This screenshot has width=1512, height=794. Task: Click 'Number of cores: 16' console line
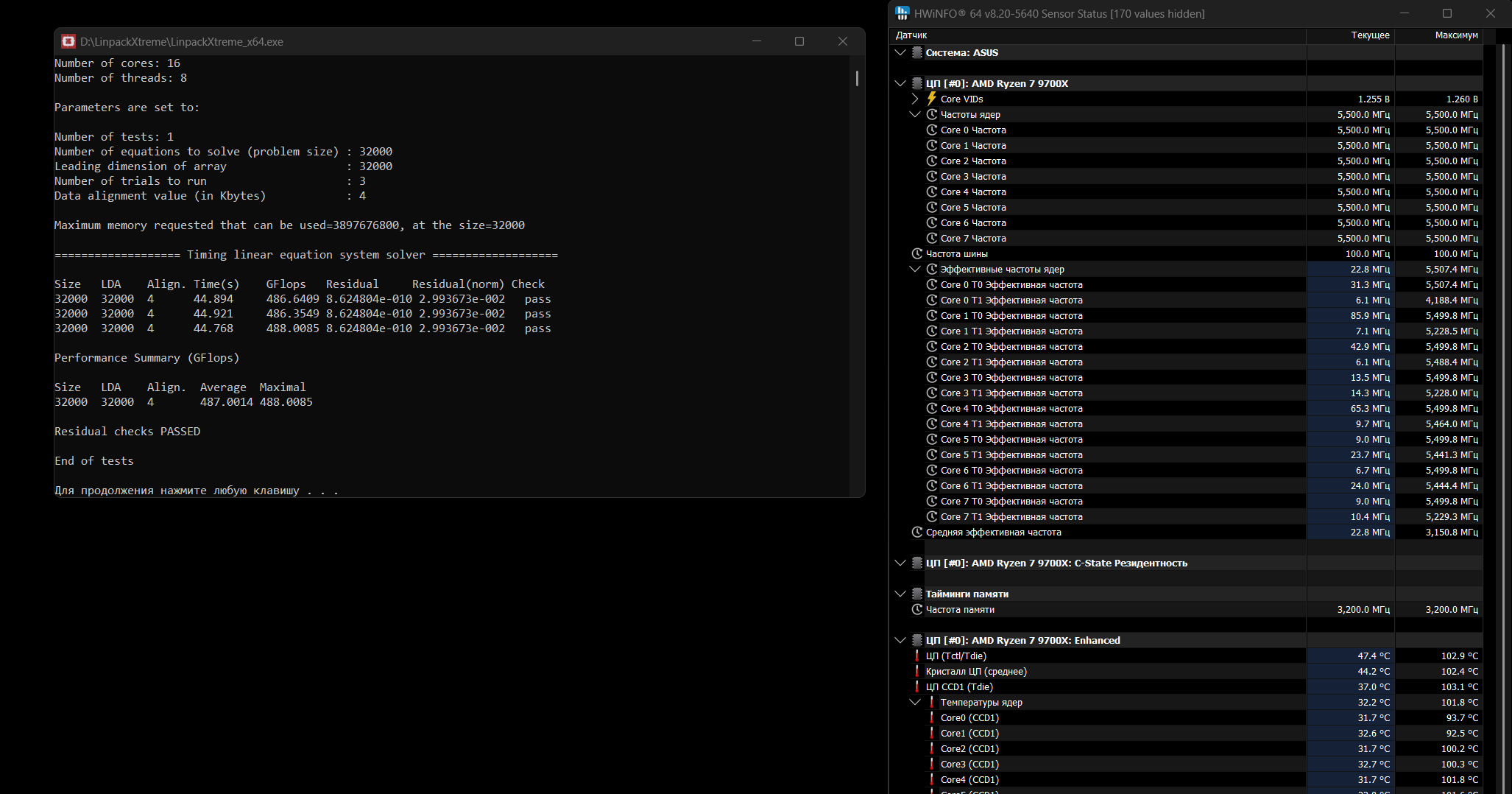pos(117,63)
